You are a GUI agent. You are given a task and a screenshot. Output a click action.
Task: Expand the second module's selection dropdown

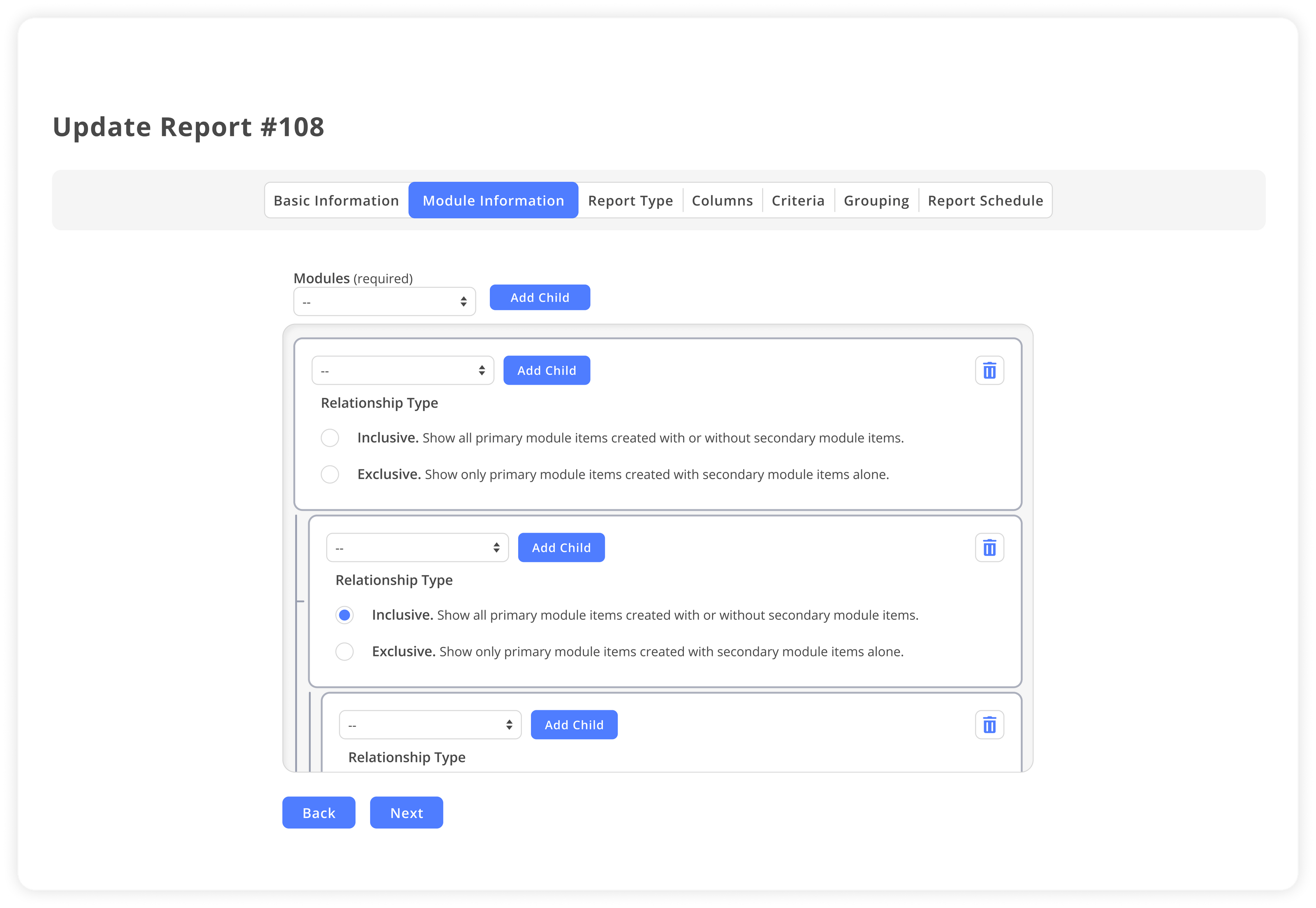(417, 547)
